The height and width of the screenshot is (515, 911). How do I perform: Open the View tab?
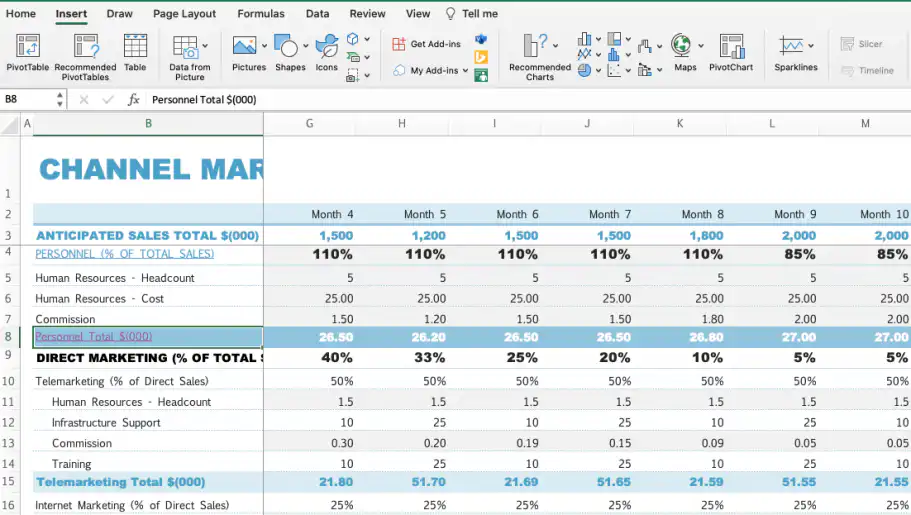click(x=418, y=13)
